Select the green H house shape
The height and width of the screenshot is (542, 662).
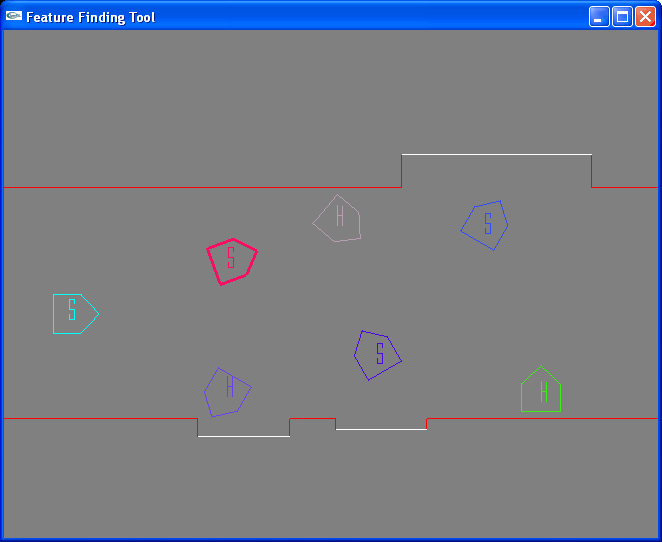point(541,389)
